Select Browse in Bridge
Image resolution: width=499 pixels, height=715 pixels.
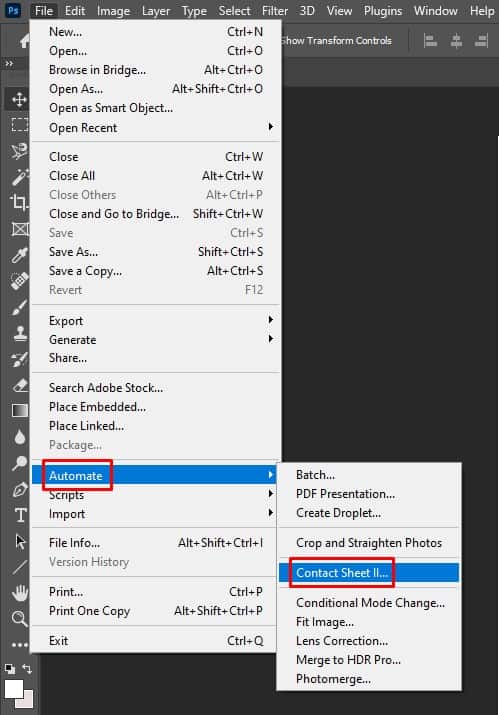tap(155, 70)
